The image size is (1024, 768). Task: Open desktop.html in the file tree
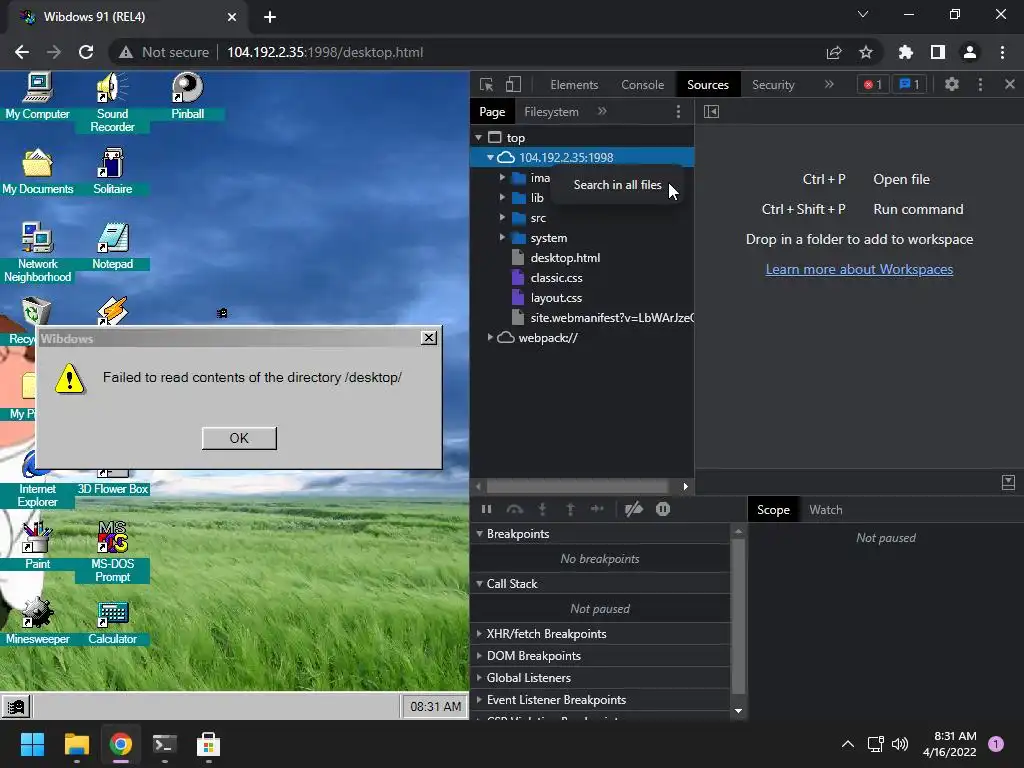point(565,258)
